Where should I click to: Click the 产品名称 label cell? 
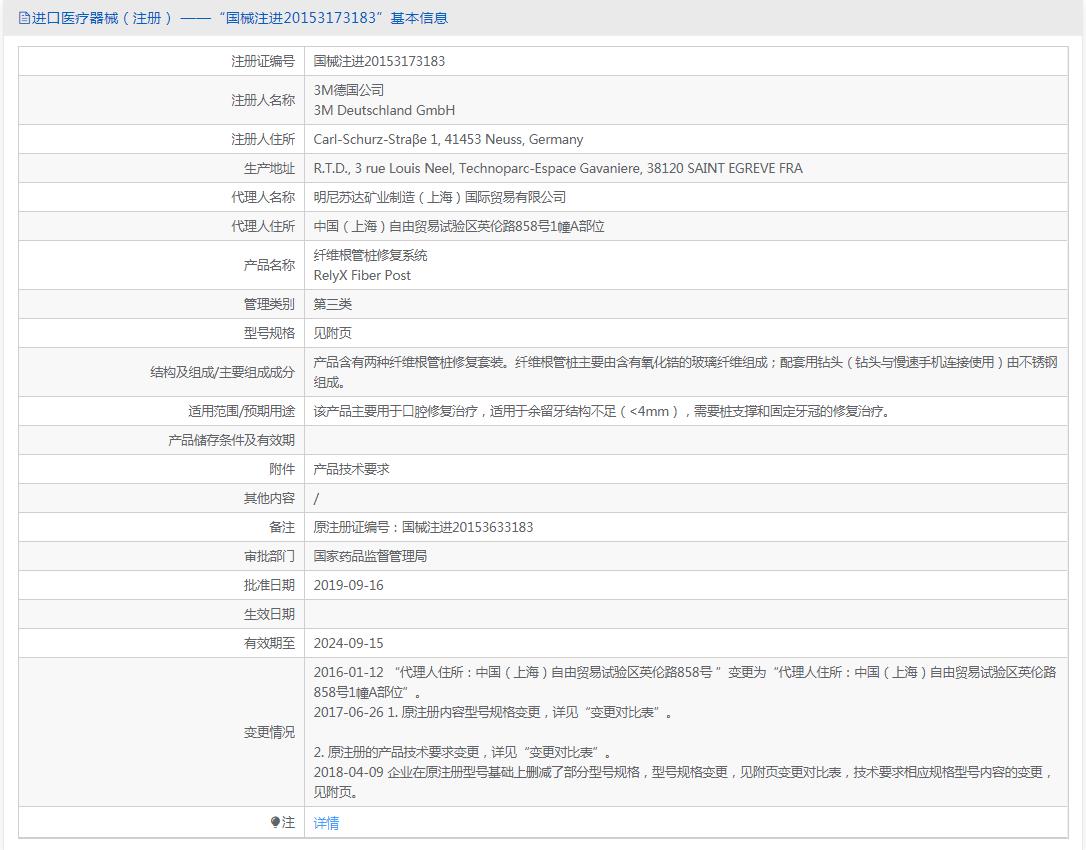(x=161, y=265)
